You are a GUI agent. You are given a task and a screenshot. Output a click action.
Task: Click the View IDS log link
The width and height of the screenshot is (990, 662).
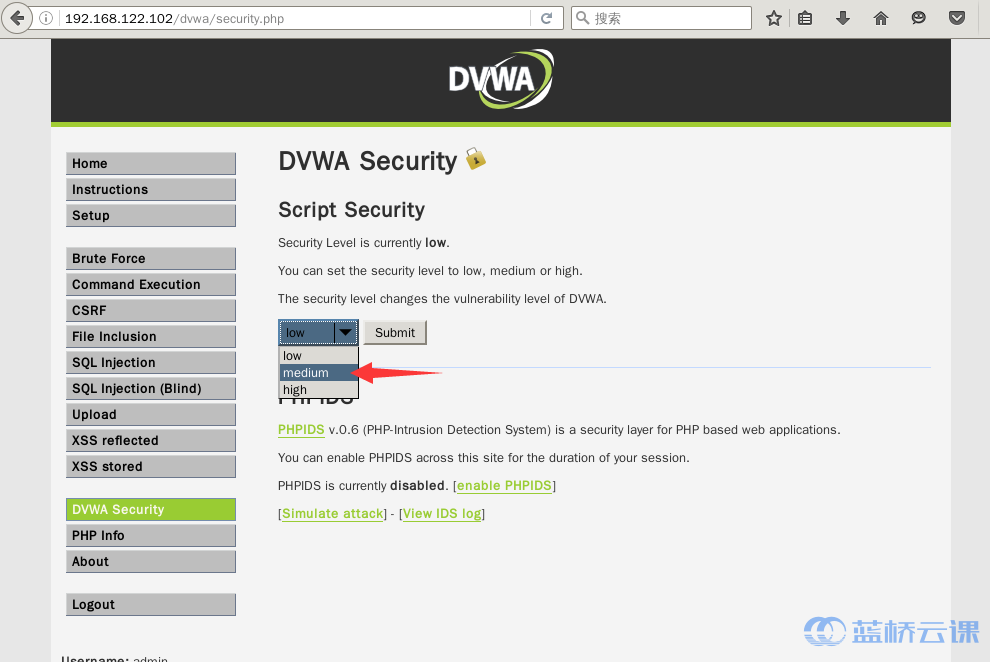(442, 514)
